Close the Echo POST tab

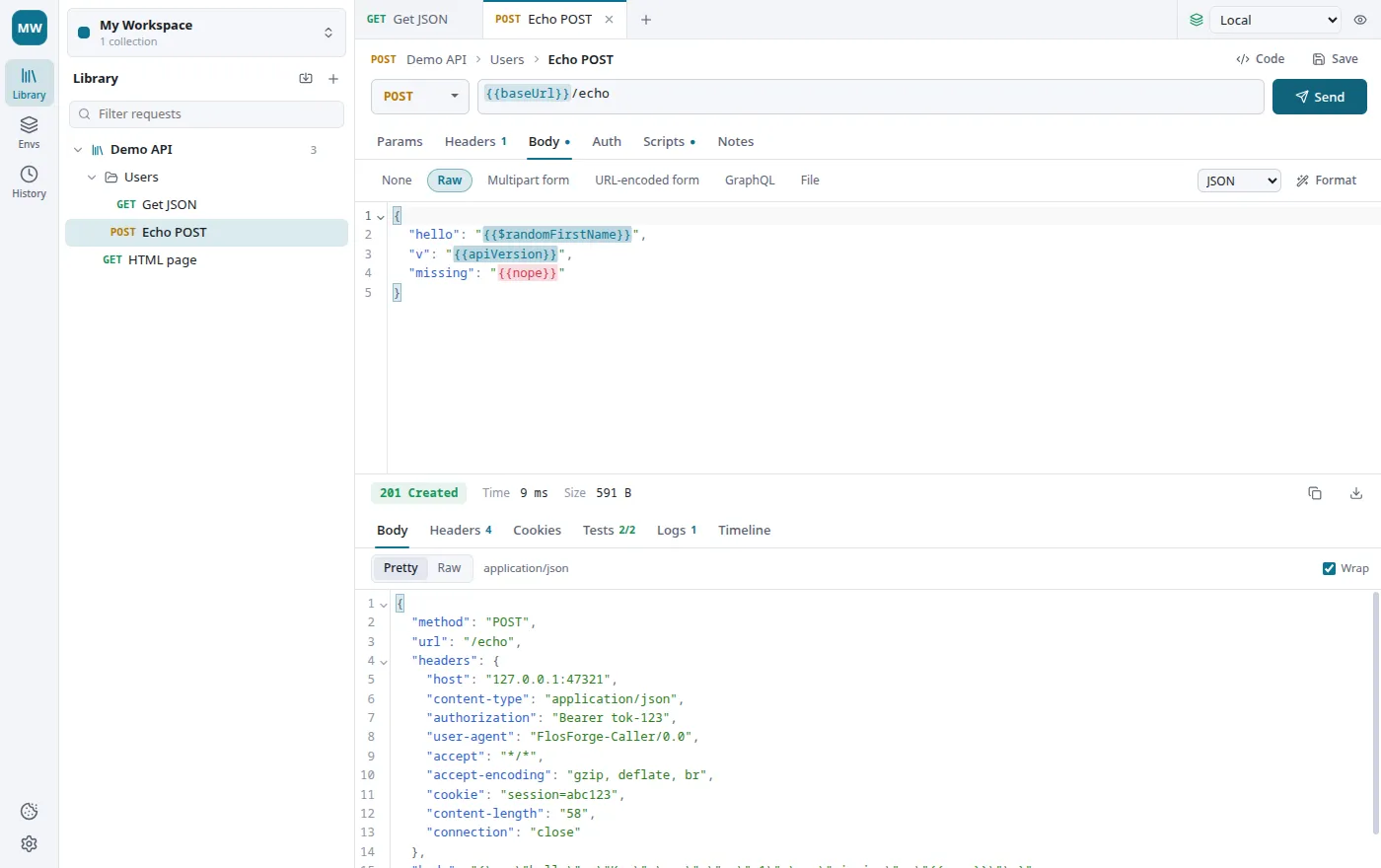tap(609, 20)
